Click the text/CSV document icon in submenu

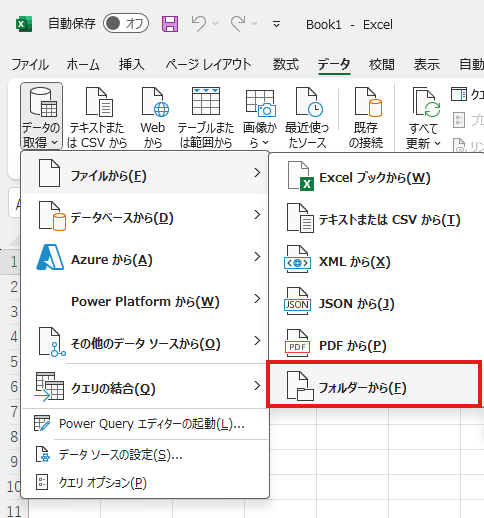pos(300,218)
